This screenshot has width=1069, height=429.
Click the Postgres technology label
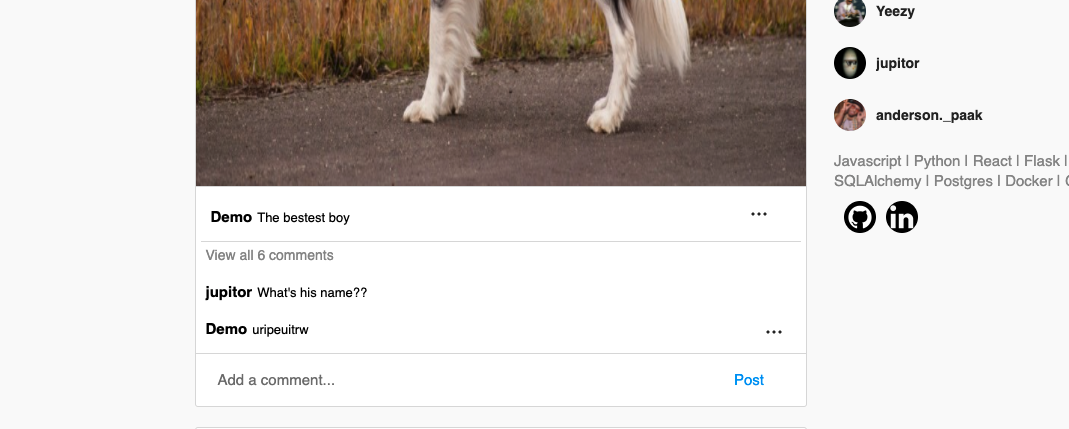click(963, 181)
